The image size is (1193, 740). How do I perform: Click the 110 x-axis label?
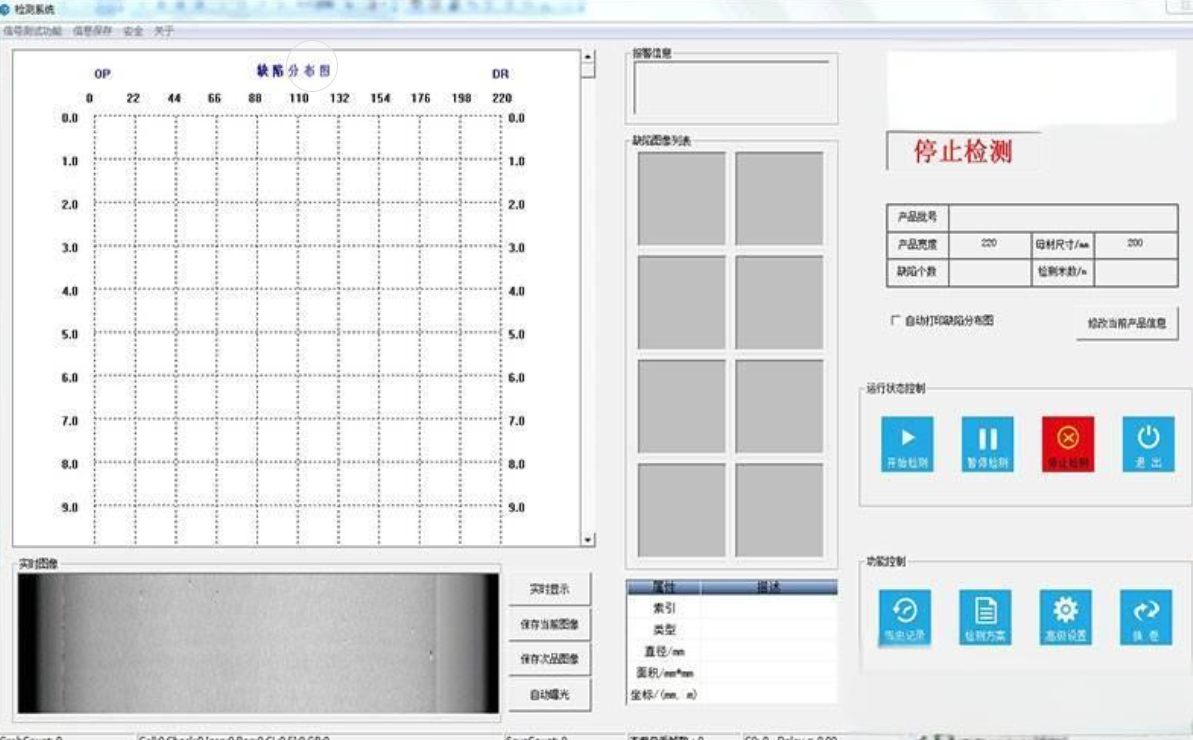(x=298, y=98)
